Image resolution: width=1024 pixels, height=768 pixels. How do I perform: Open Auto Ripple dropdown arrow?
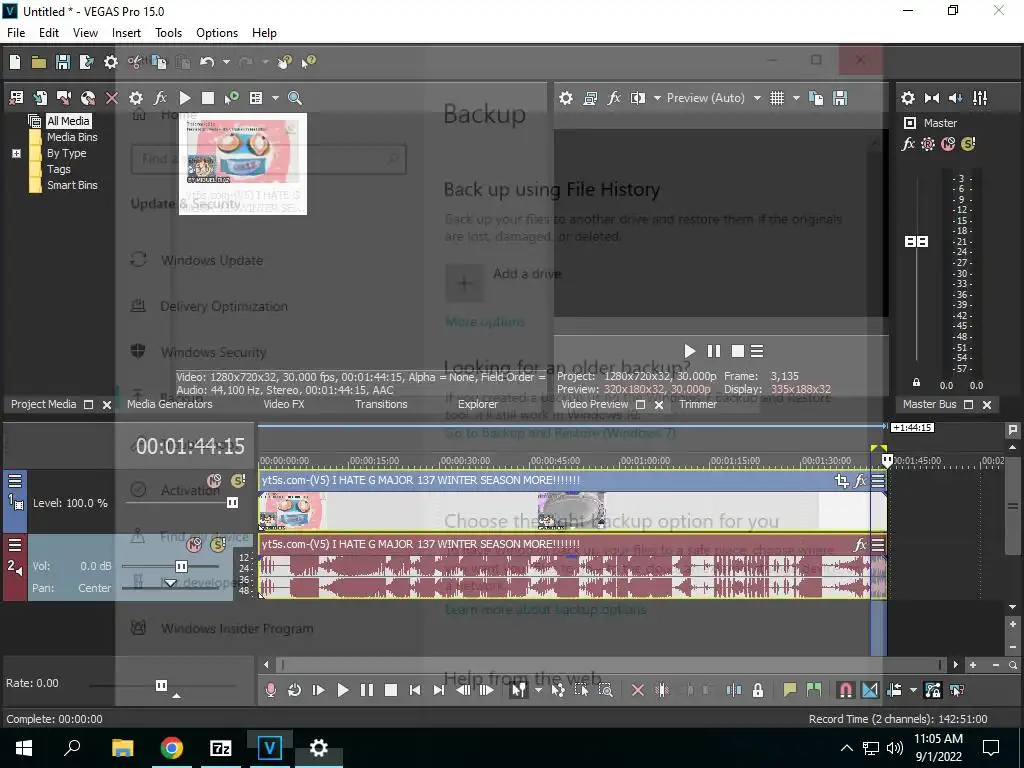point(913,690)
